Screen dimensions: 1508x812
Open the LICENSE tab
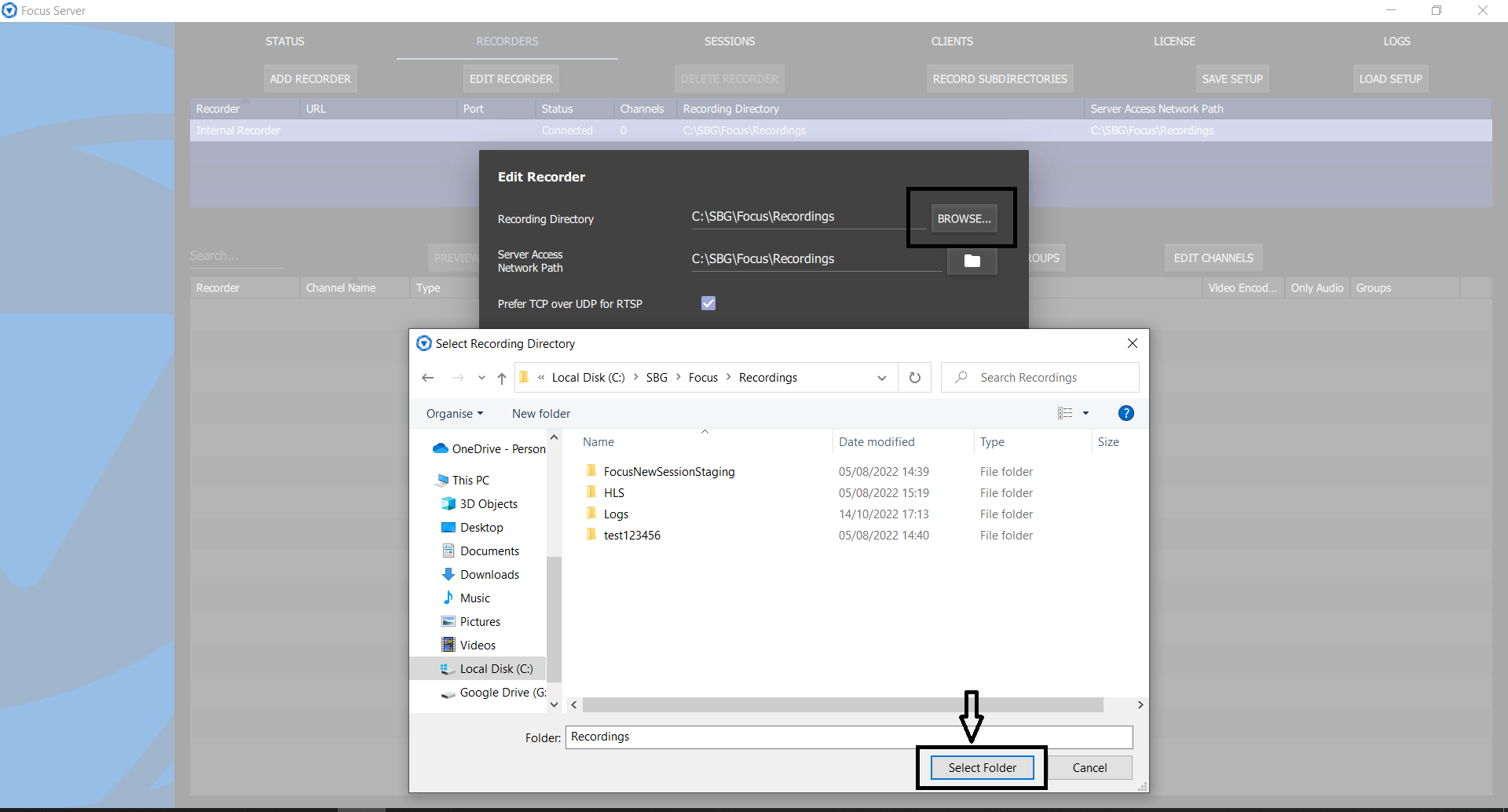pos(1173,42)
